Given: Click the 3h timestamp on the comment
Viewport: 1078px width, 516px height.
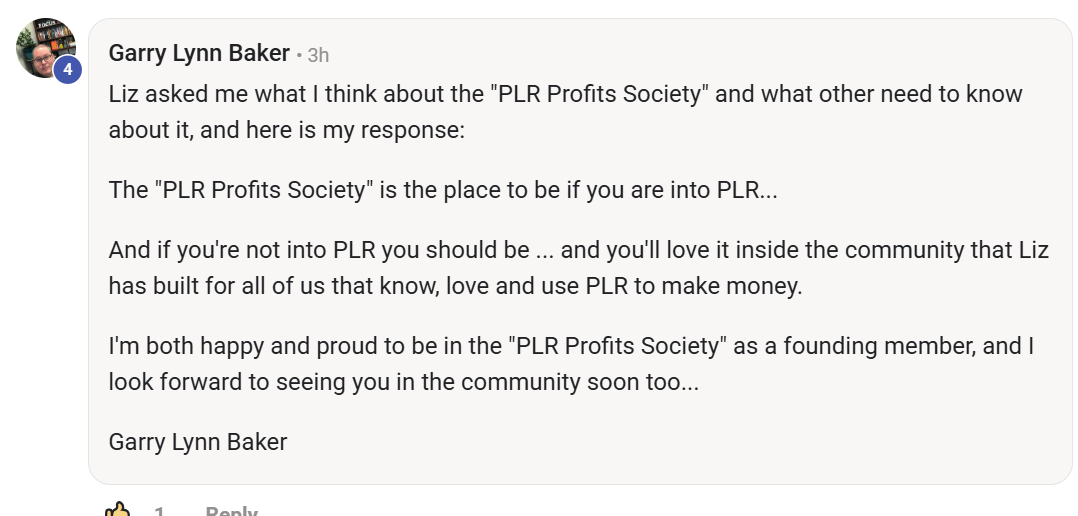Looking at the screenshot, I should click(x=318, y=55).
